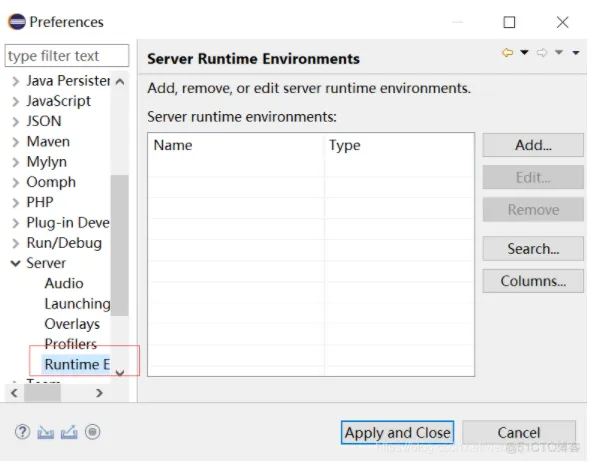
Task: Open the preferences page view menu arrow
Action: click(576, 53)
